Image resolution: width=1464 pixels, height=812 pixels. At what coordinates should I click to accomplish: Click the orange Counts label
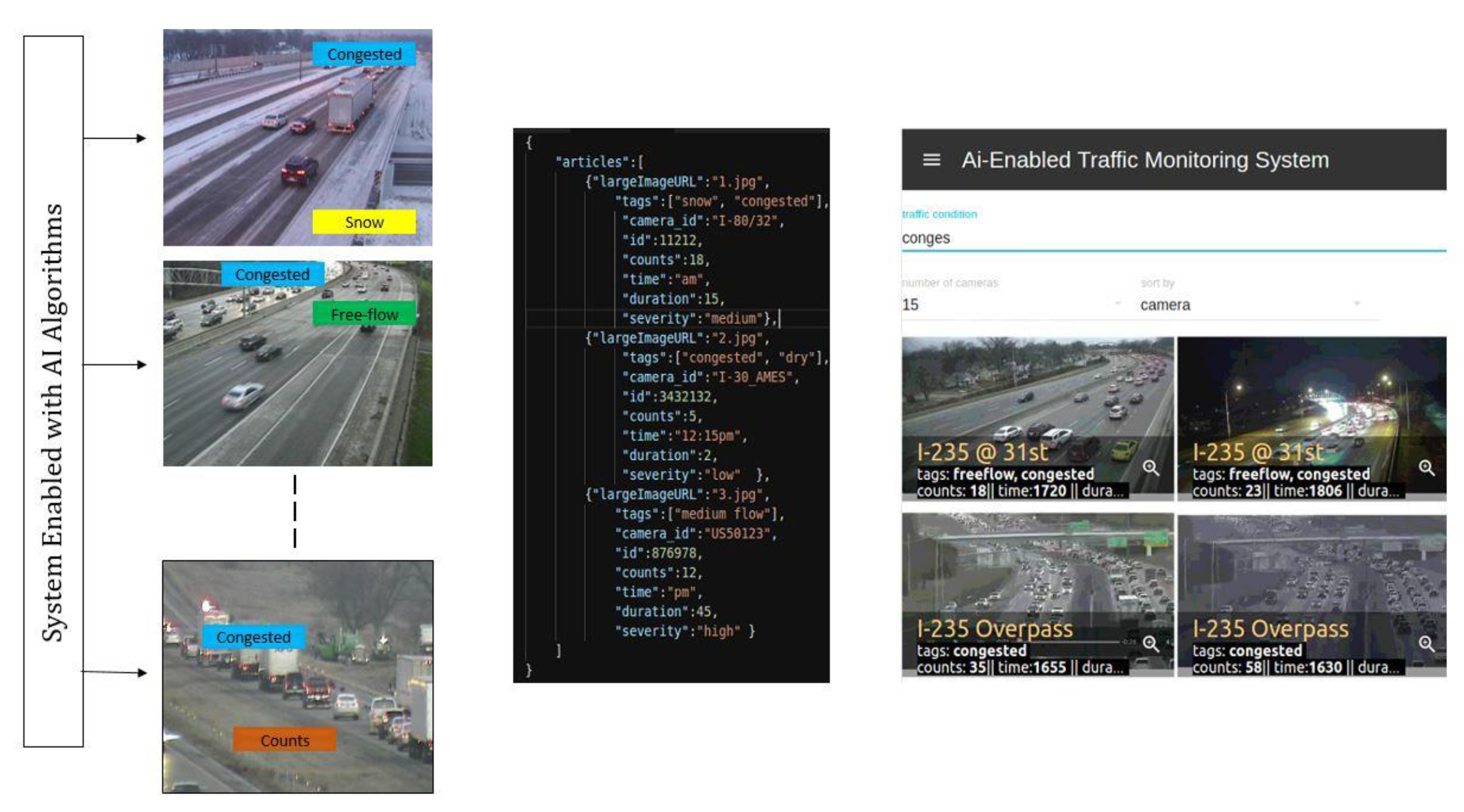click(x=284, y=740)
